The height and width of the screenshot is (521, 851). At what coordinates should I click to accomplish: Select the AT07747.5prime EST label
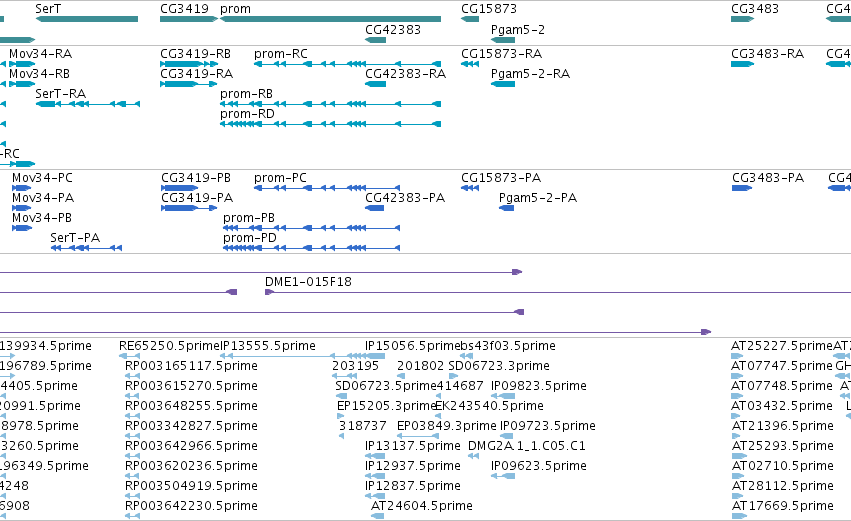pos(782,366)
